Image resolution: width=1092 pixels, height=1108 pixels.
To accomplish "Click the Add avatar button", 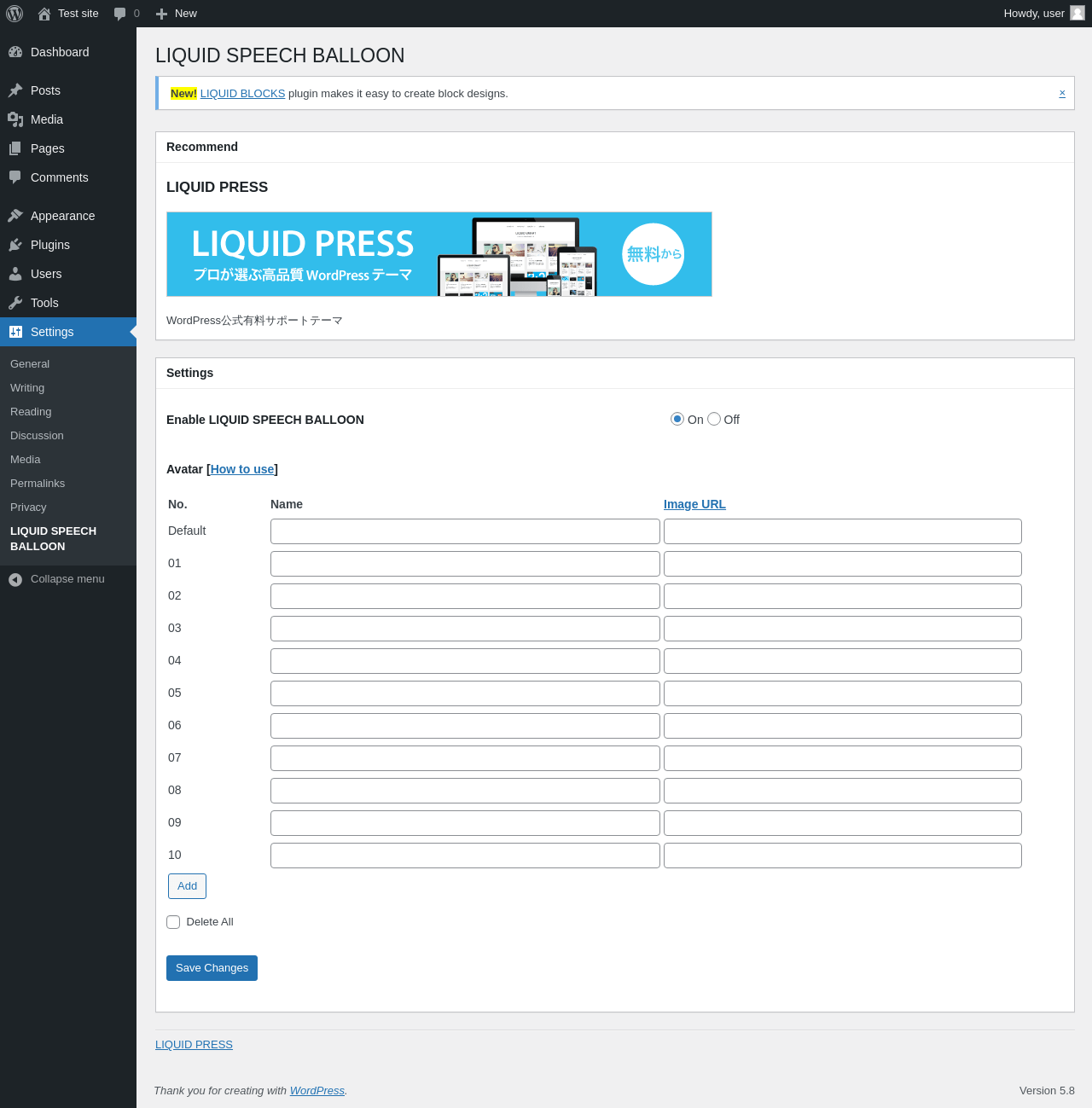I will 187,886.
